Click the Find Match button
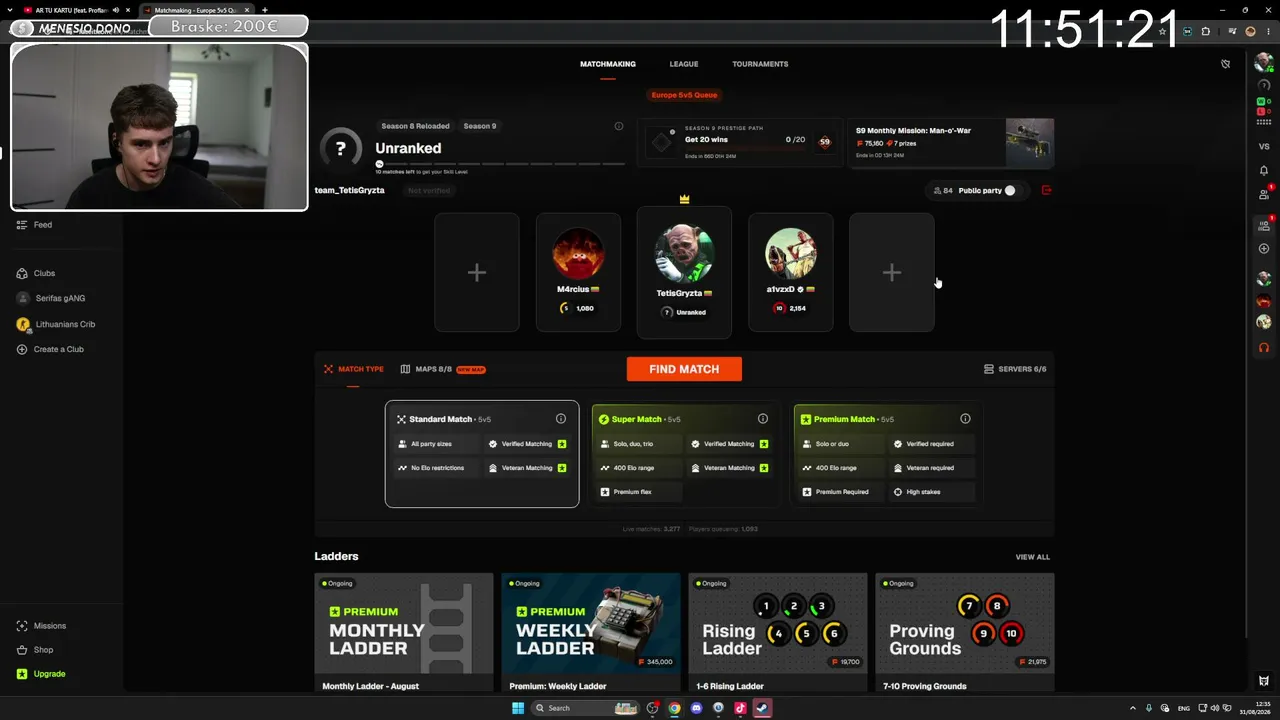This screenshot has width=1280, height=720. 684,369
